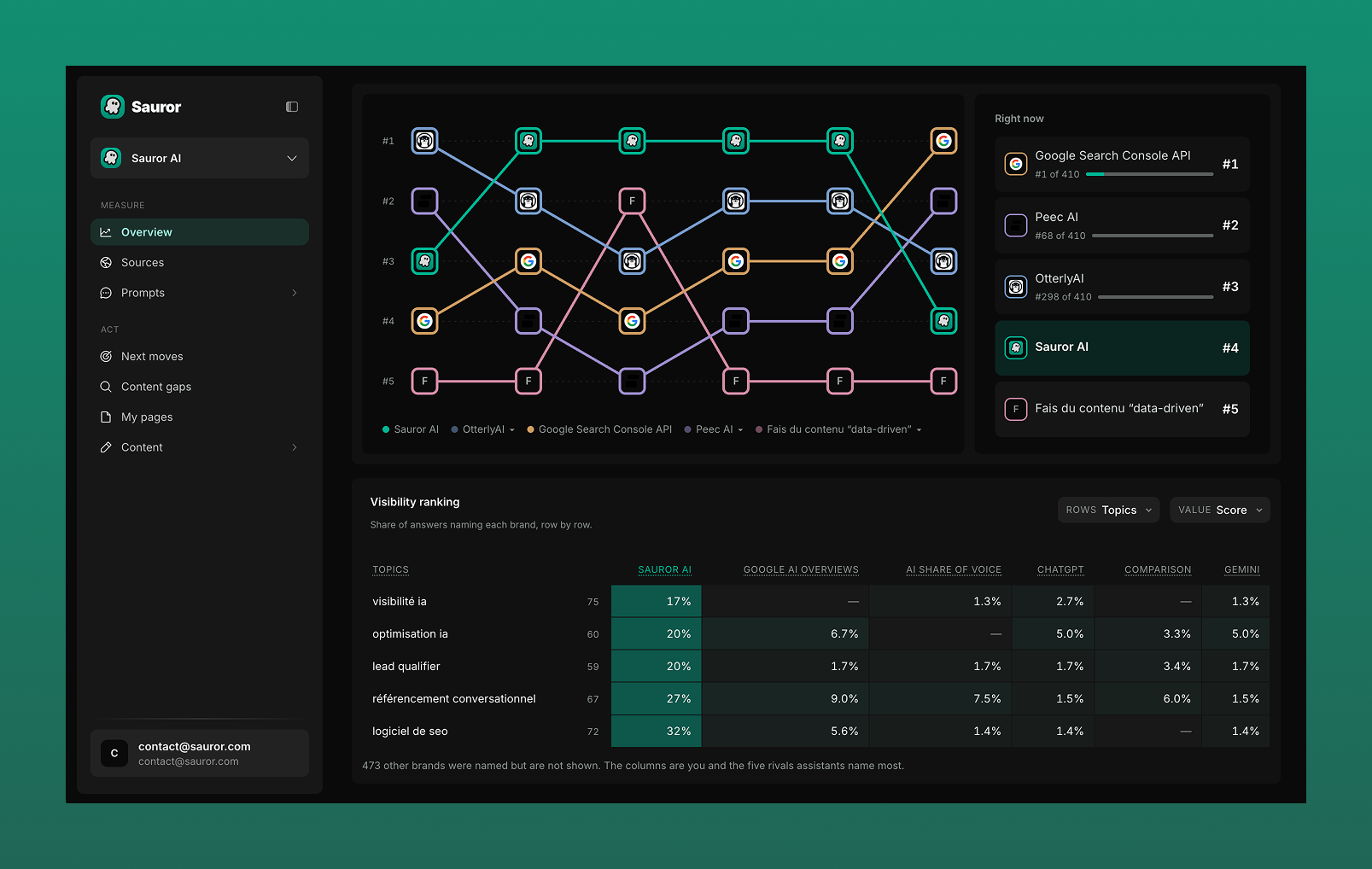Select the Sauror AI #4 ranking card
This screenshot has width=1372, height=869.
point(1122,347)
